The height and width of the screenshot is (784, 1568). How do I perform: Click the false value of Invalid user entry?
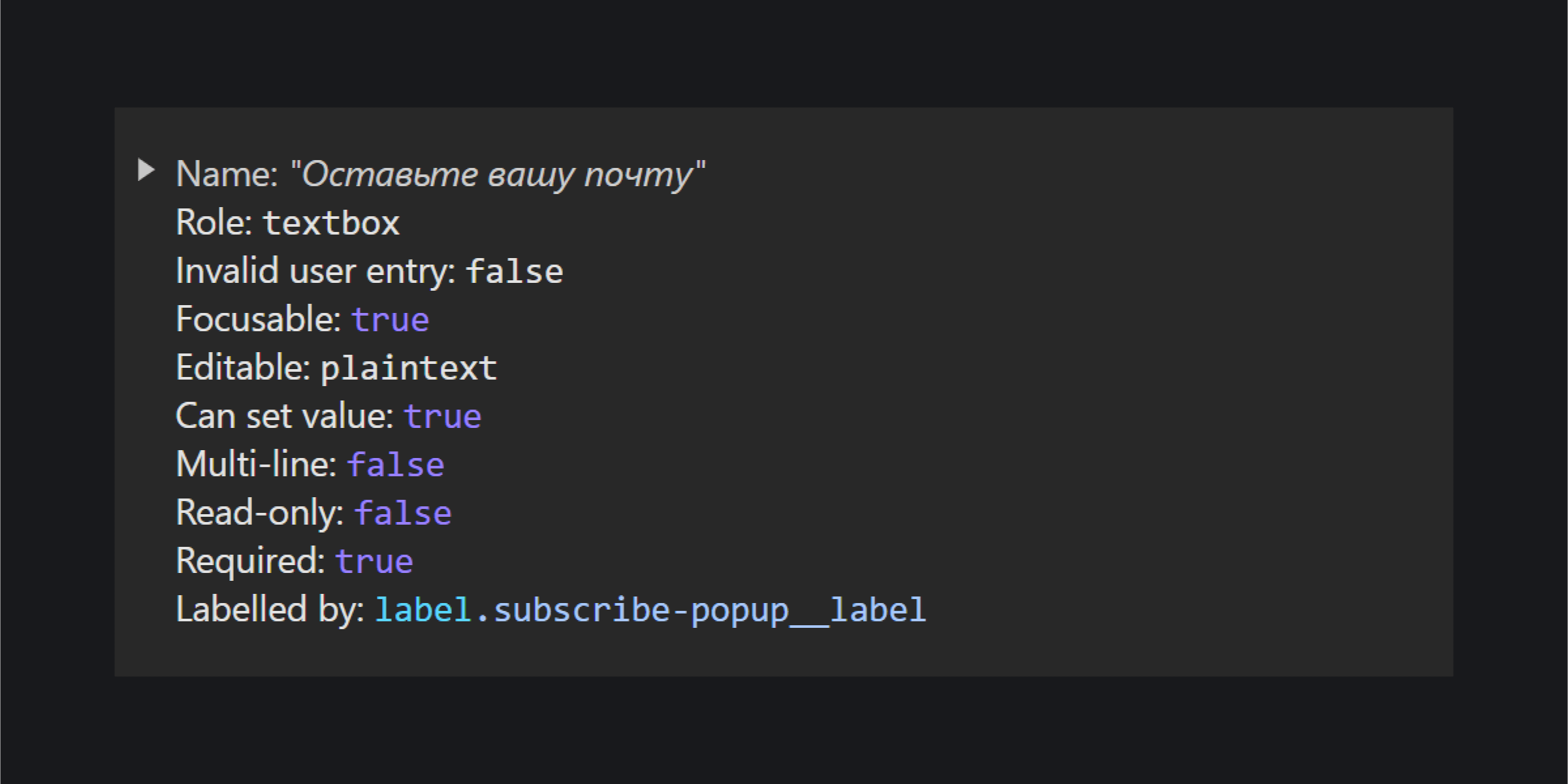(515, 271)
